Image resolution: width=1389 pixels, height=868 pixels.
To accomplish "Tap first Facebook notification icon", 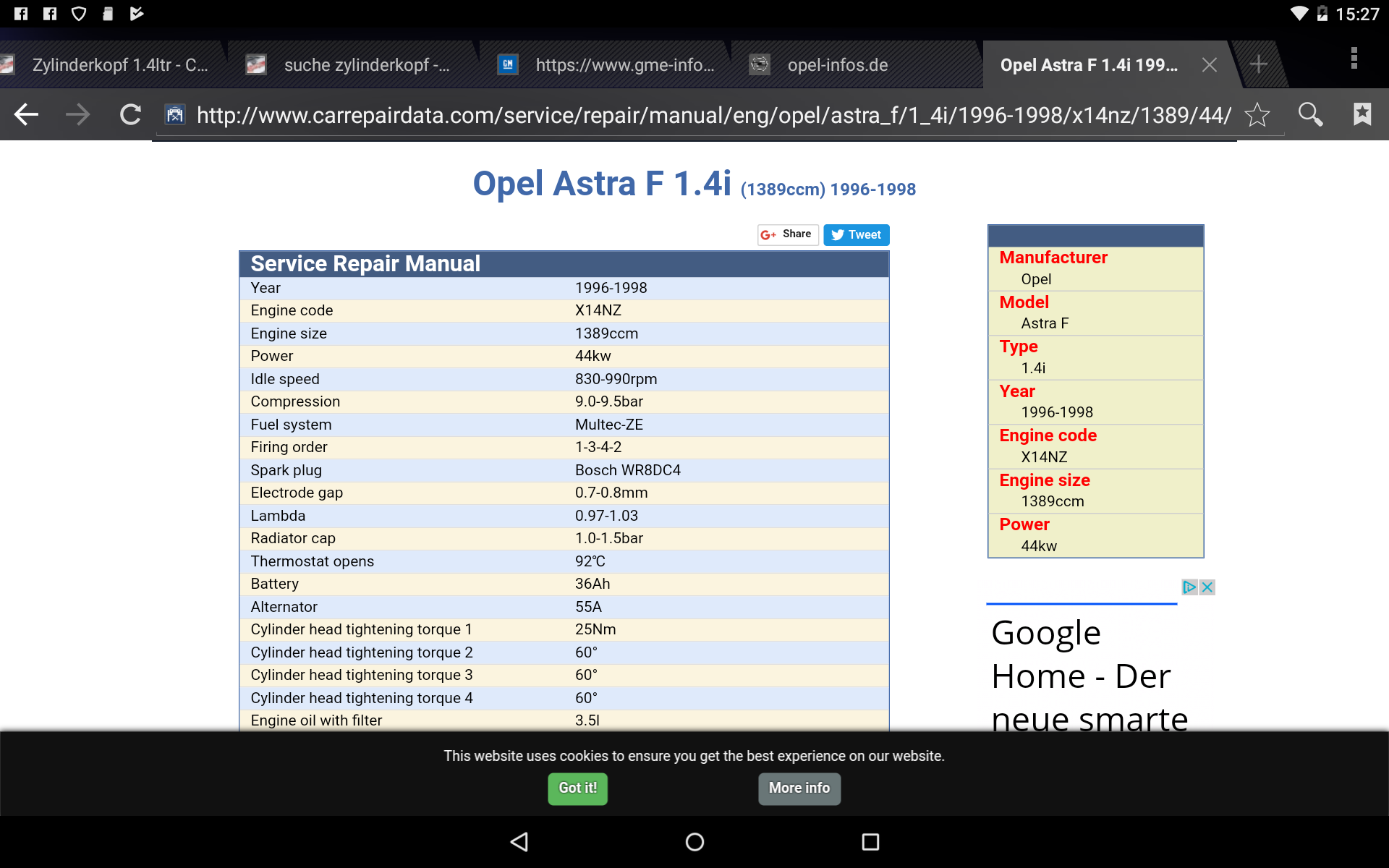I will click(21, 14).
